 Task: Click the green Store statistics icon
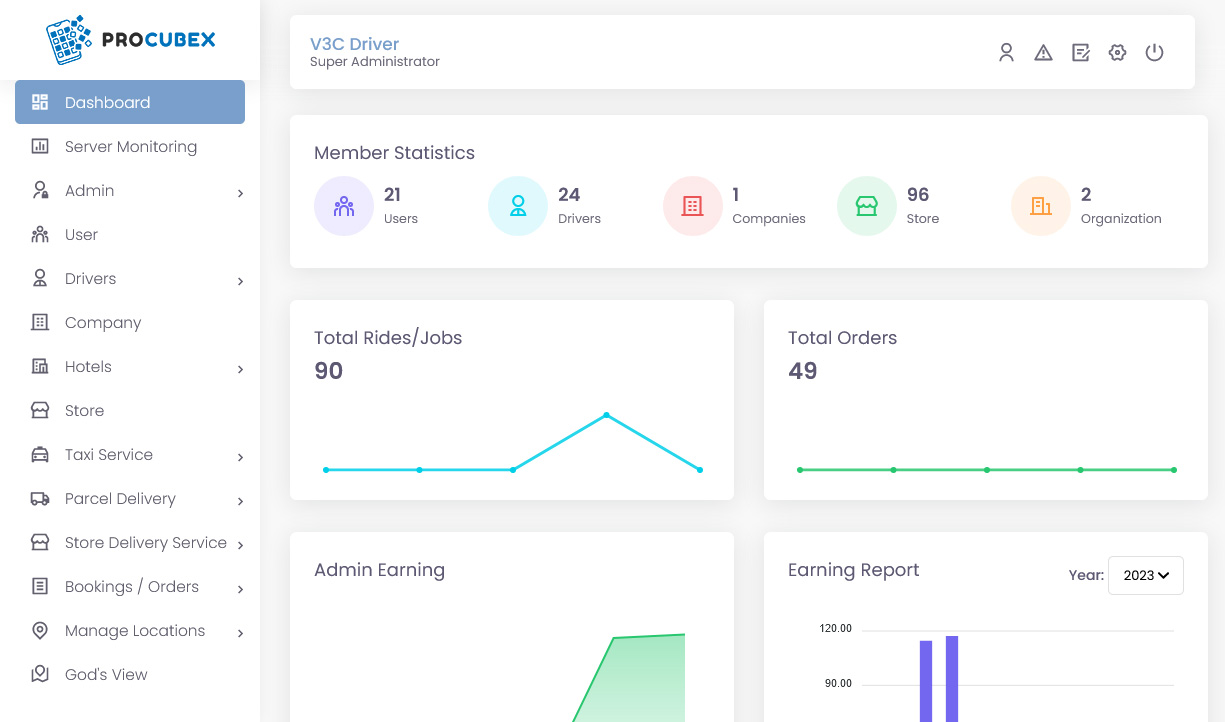(866, 206)
